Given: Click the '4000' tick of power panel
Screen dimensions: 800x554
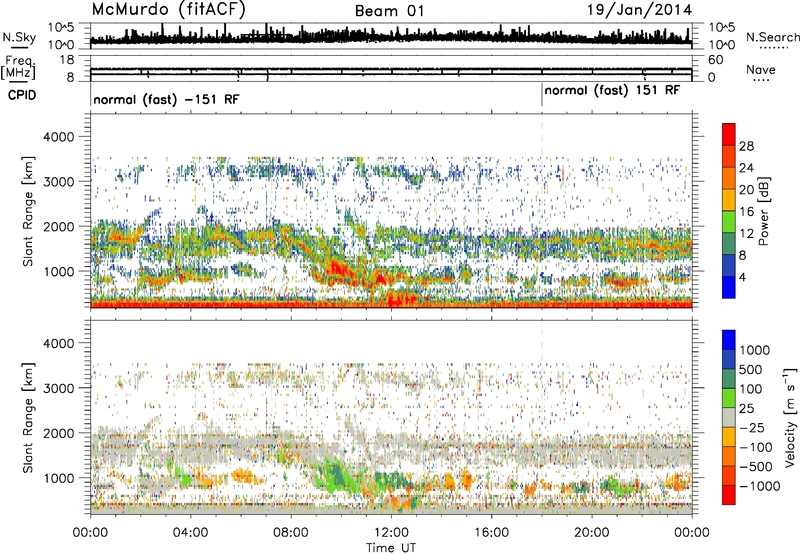Looking at the screenshot, I should point(58,137).
